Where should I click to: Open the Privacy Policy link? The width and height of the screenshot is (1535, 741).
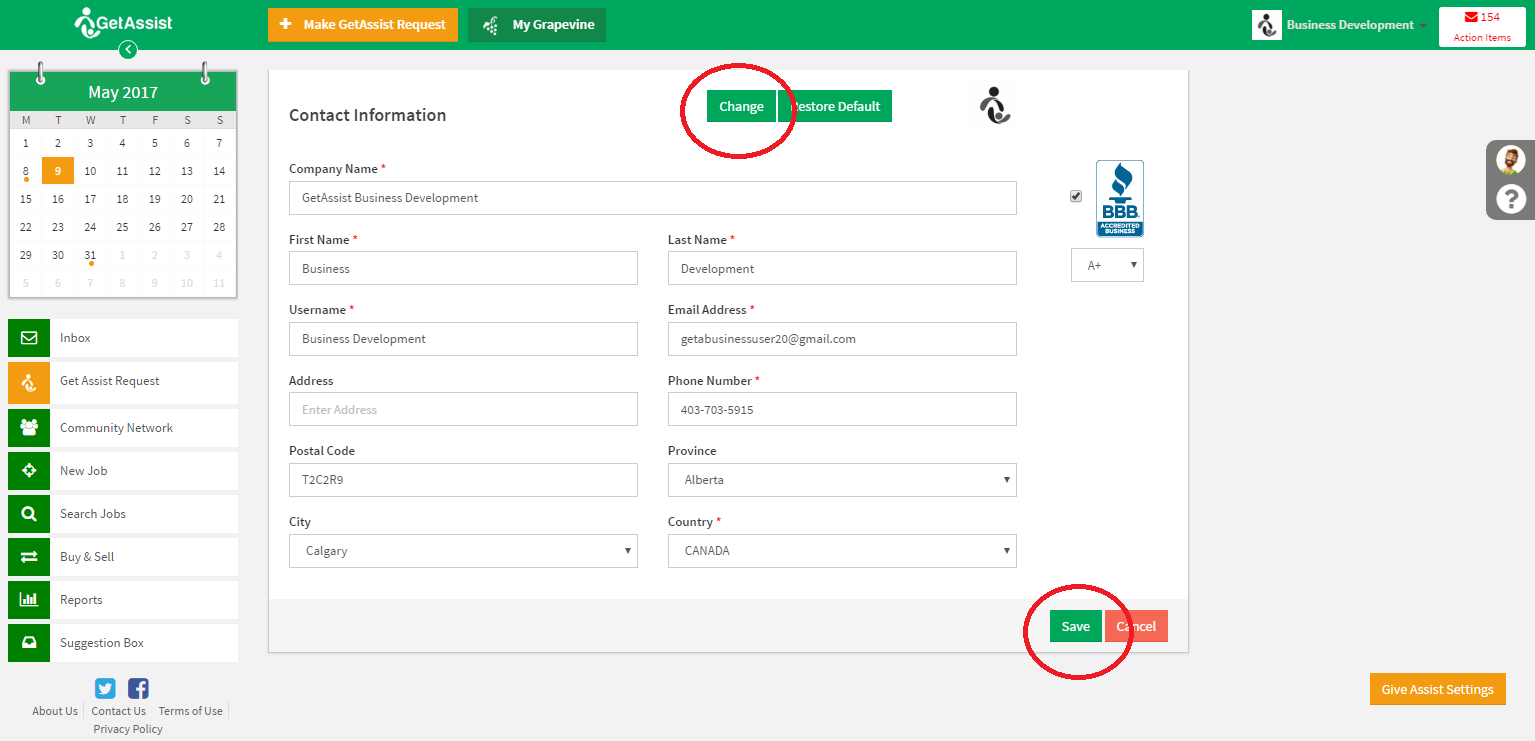pos(128,729)
